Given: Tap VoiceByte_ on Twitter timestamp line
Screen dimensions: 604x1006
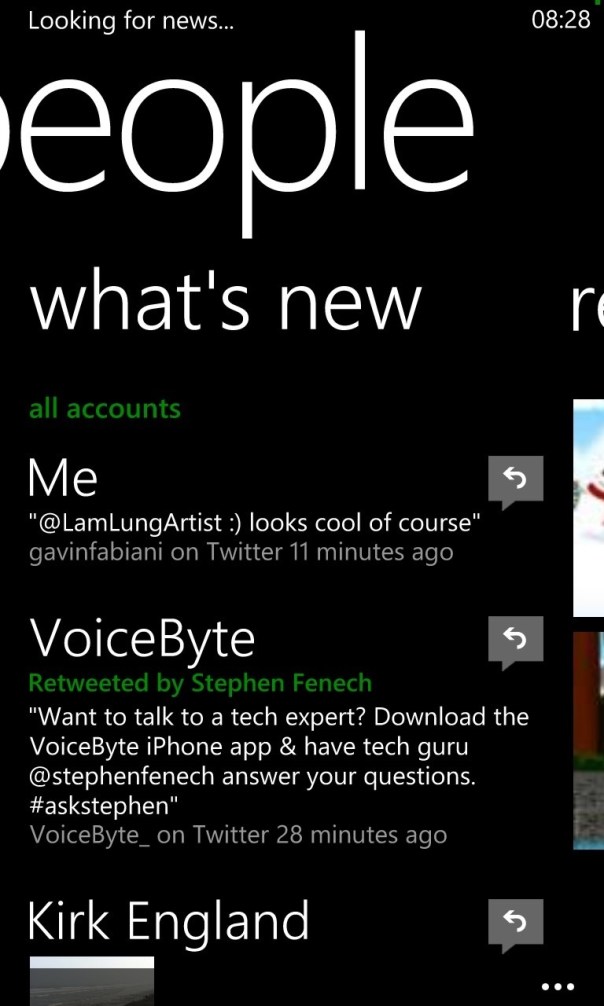Looking at the screenshot, I should point(238,835).
